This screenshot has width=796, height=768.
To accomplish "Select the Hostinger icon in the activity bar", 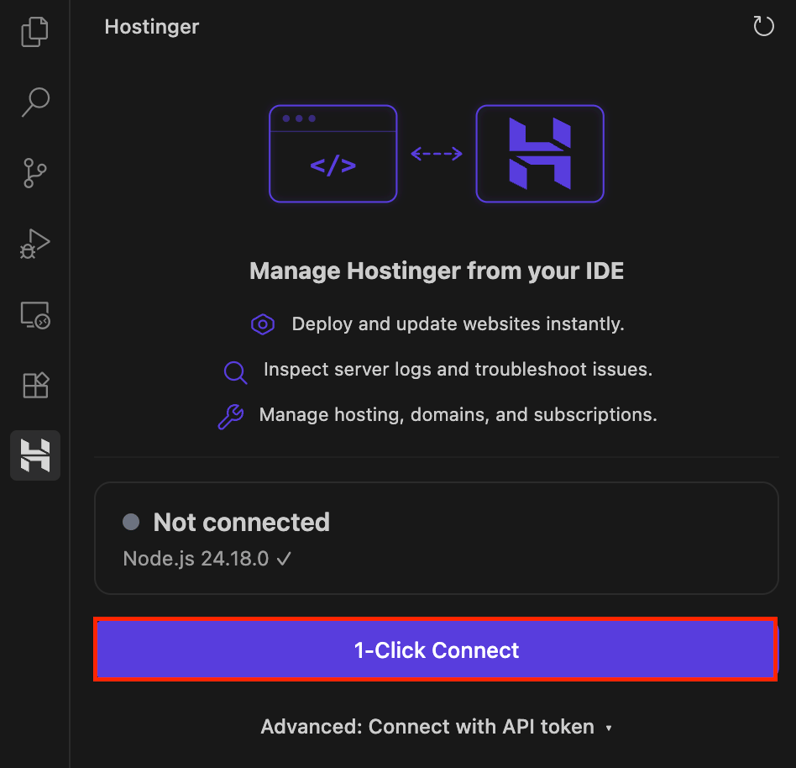I will click(x=35, y=455).
